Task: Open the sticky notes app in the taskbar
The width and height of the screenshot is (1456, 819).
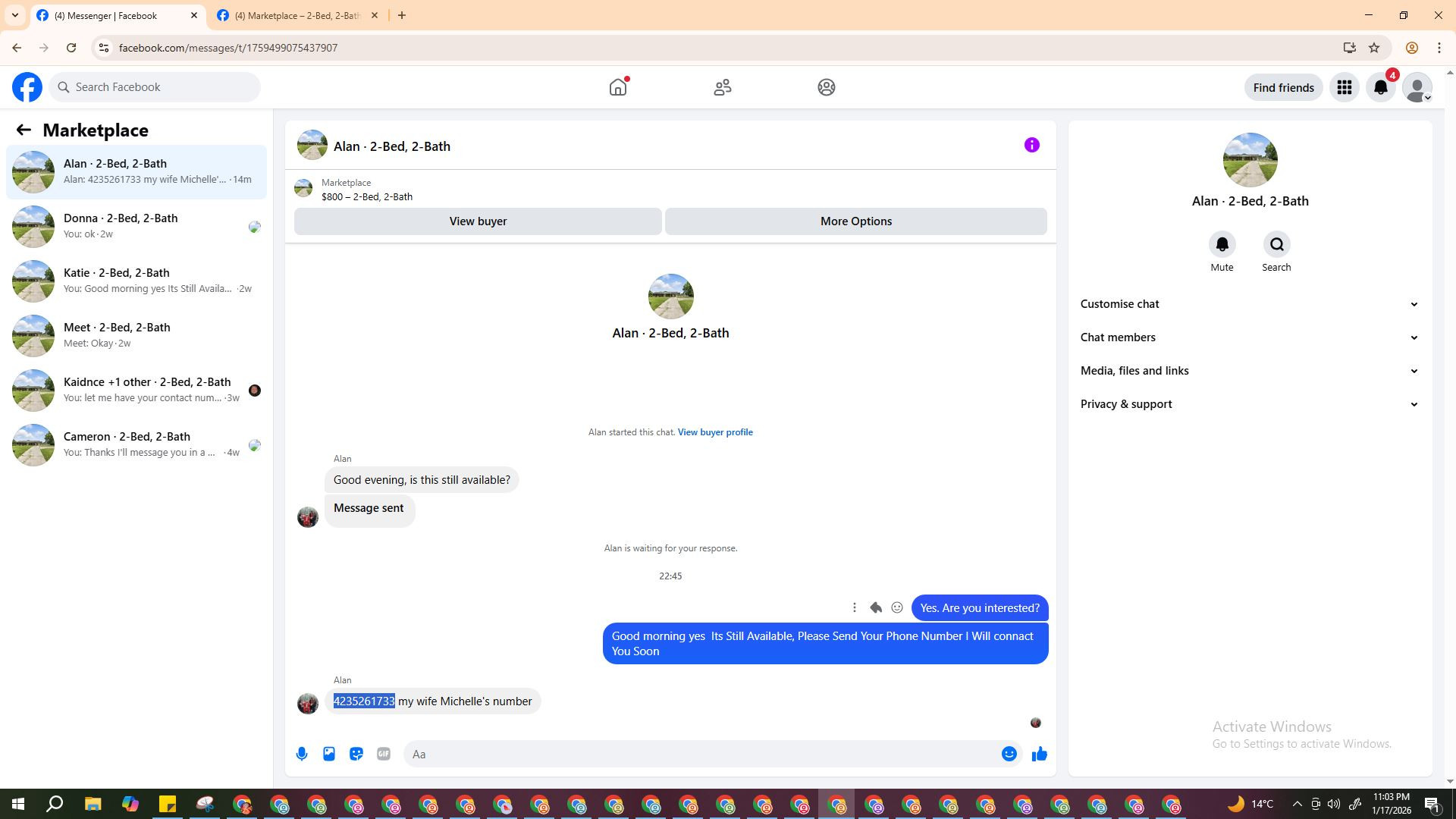Action: [168, 804]
